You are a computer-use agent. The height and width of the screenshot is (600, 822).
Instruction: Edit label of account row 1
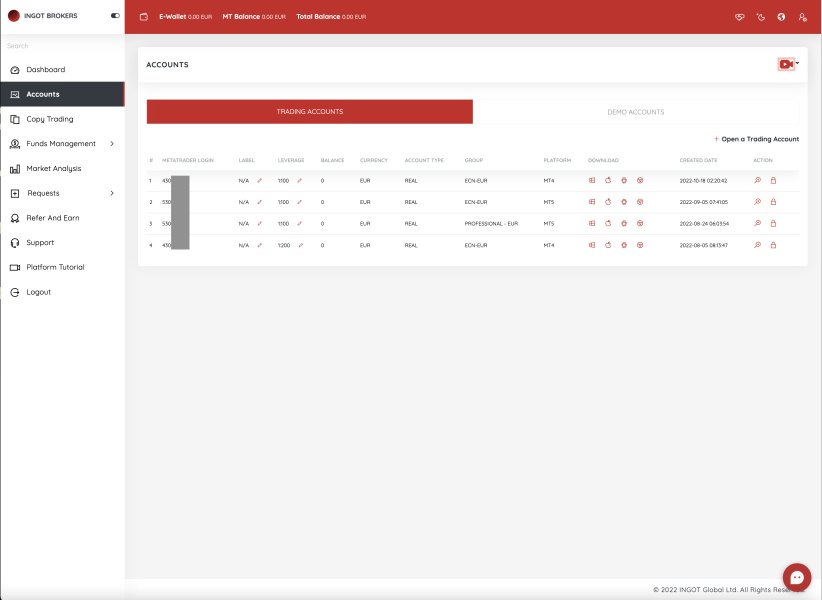click(x=259, y=180)
